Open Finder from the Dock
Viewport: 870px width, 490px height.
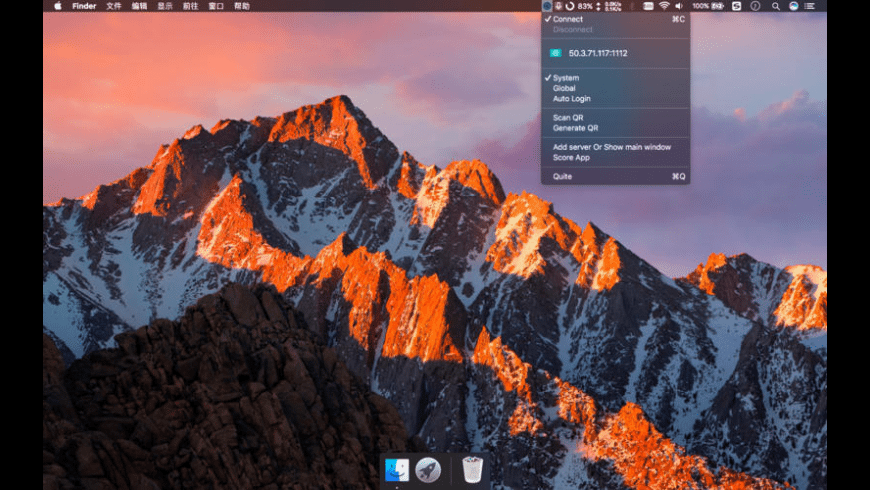click(x=397, y=468)
